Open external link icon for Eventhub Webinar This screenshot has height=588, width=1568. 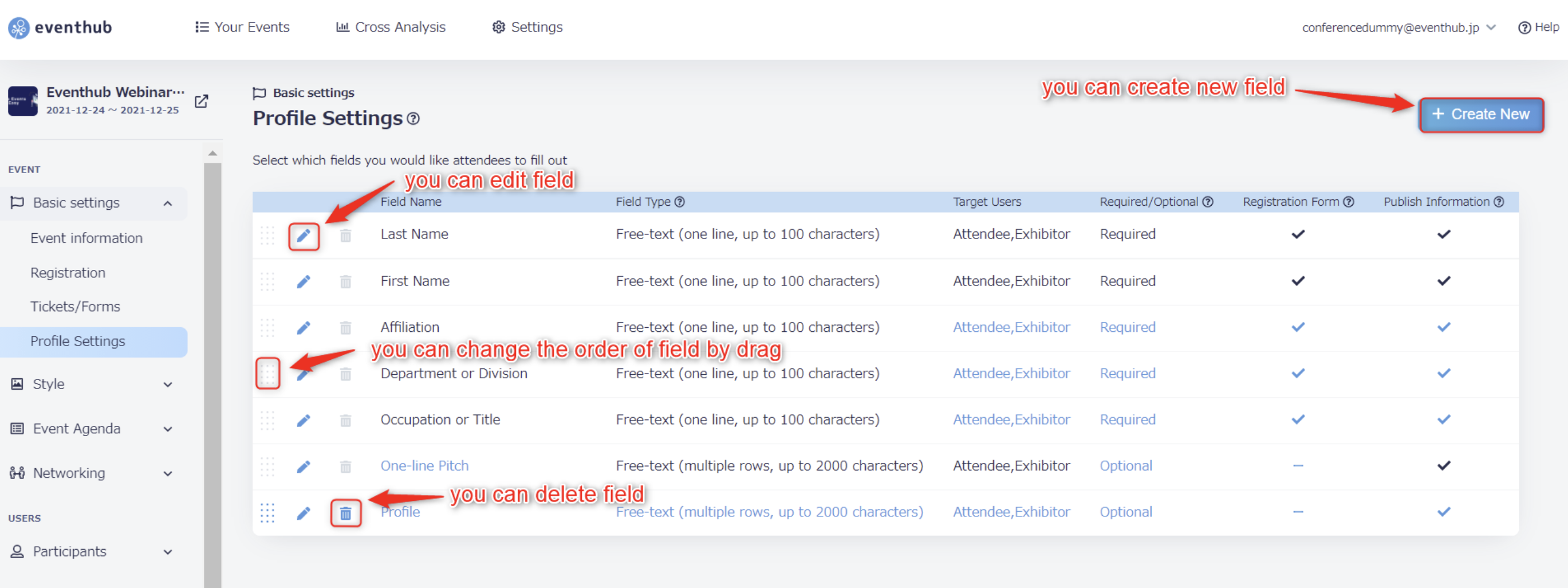(x=202, y=101)
